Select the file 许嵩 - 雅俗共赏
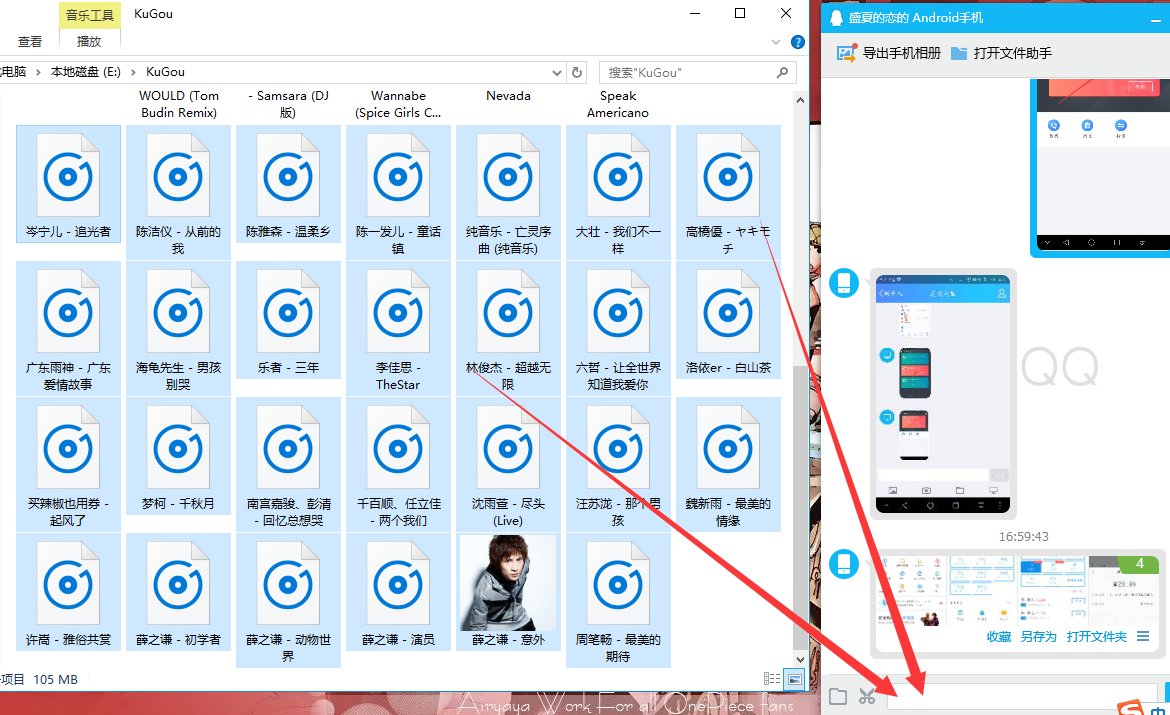Image resolution: width=1170 pixels, height=715 pixels. pyautogui.click(x=68, y=592)
